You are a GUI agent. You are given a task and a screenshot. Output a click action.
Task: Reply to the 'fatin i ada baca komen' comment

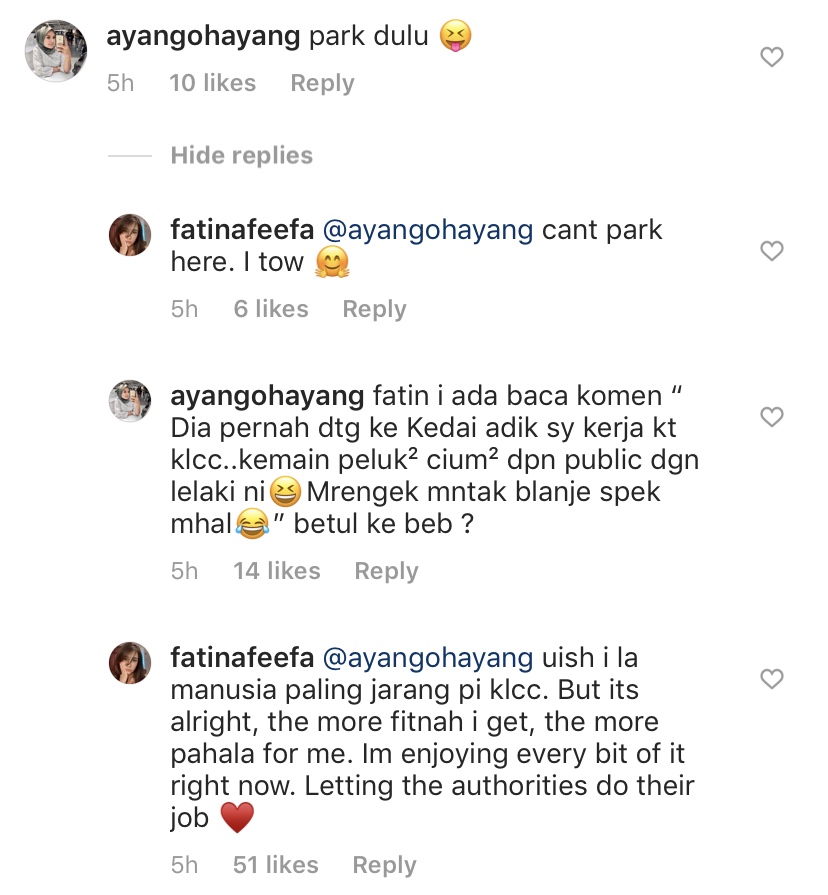tap(387, 571)
